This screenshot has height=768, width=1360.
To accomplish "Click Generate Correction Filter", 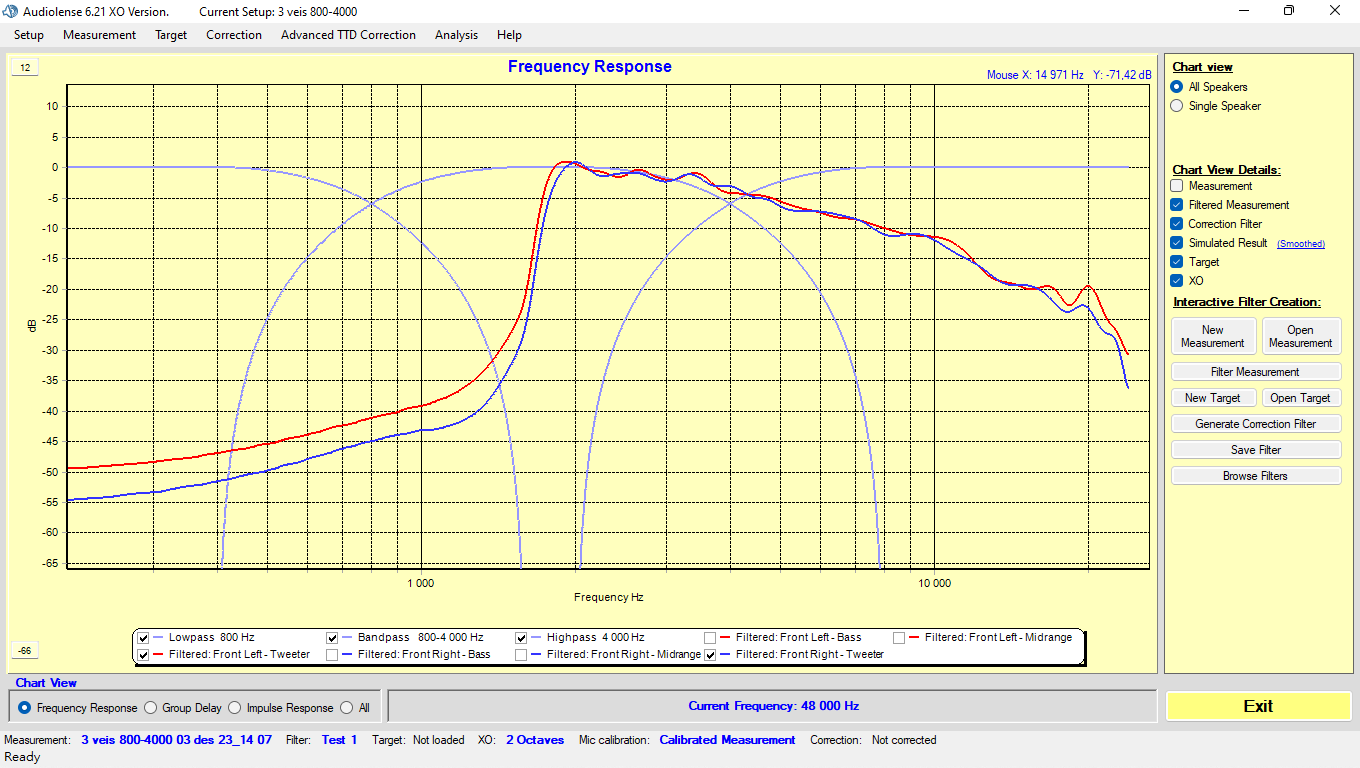I will pos(1256,424).
